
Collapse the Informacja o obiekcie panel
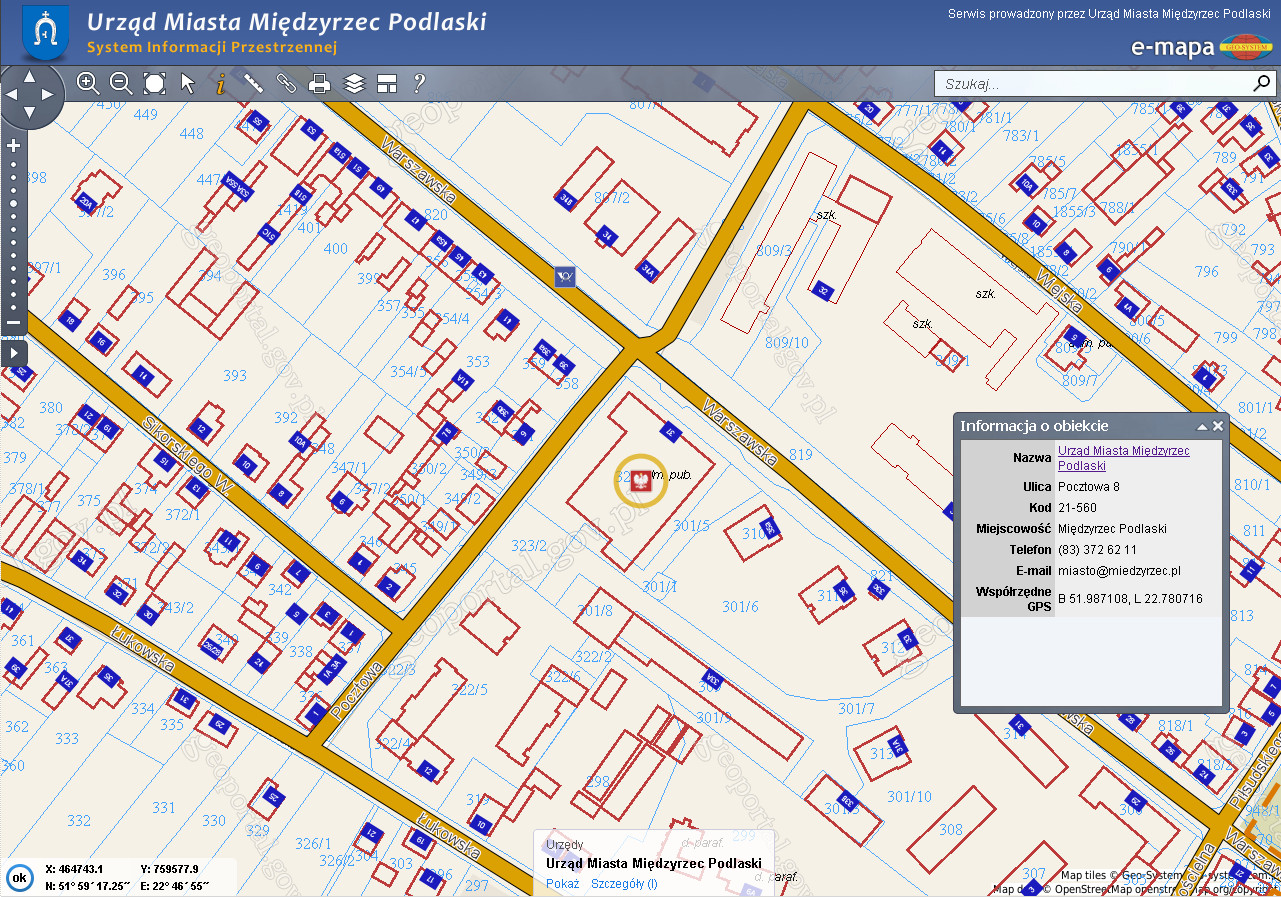tap(1202, 426)
